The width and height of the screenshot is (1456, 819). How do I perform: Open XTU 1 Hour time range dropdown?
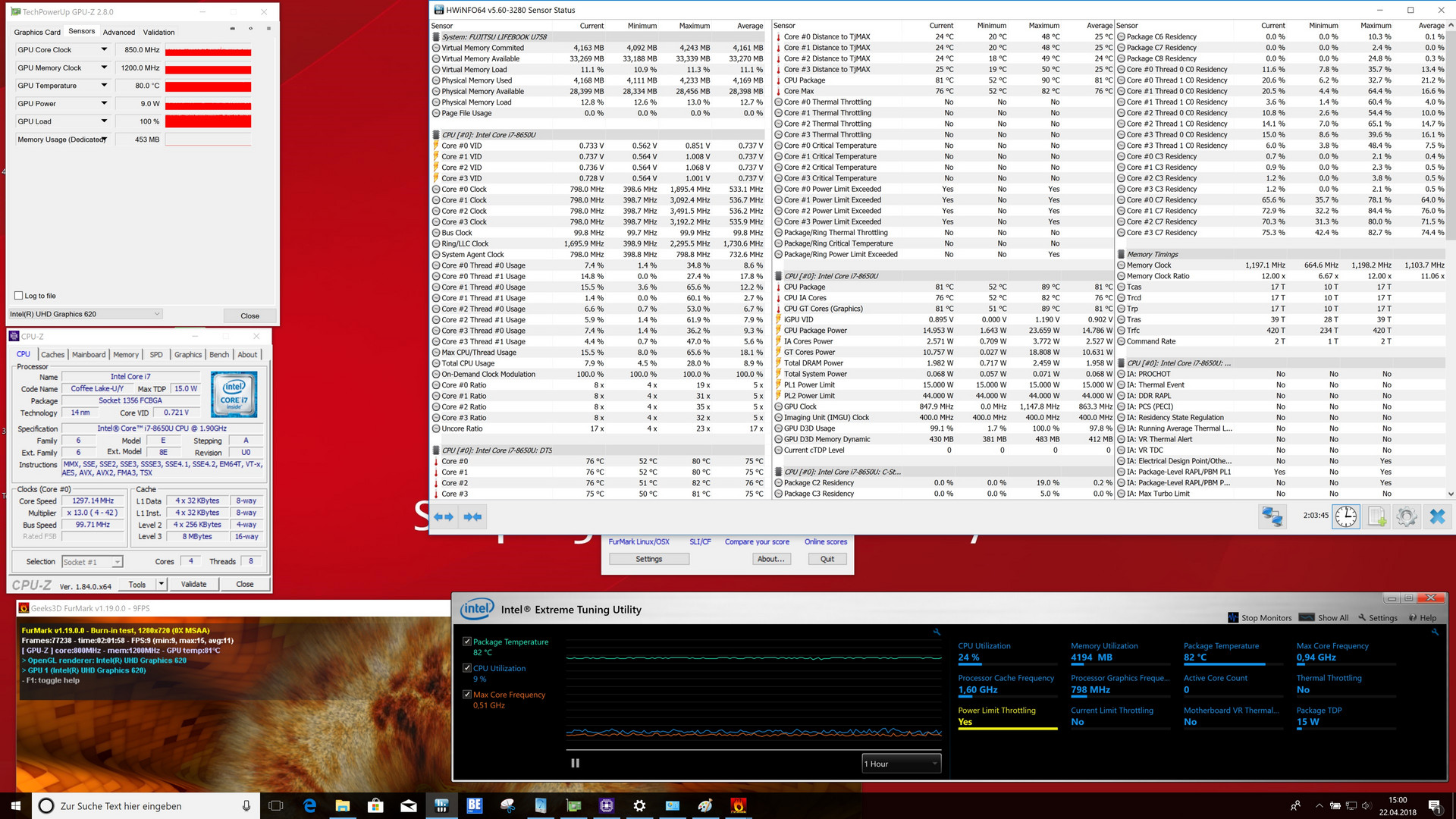click(901, 764)
